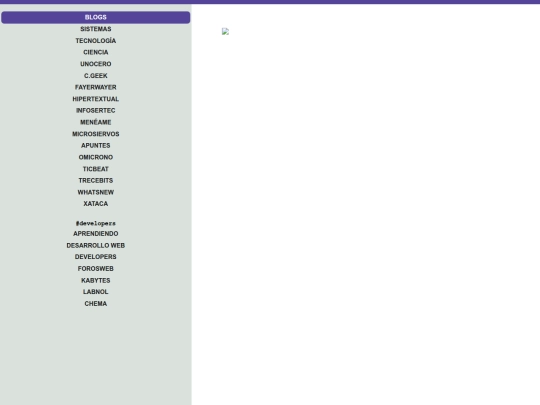Viewport: 540px width, 405px height.
Task: Go to the CIENCIA category
Action: (x=95, y=52)
